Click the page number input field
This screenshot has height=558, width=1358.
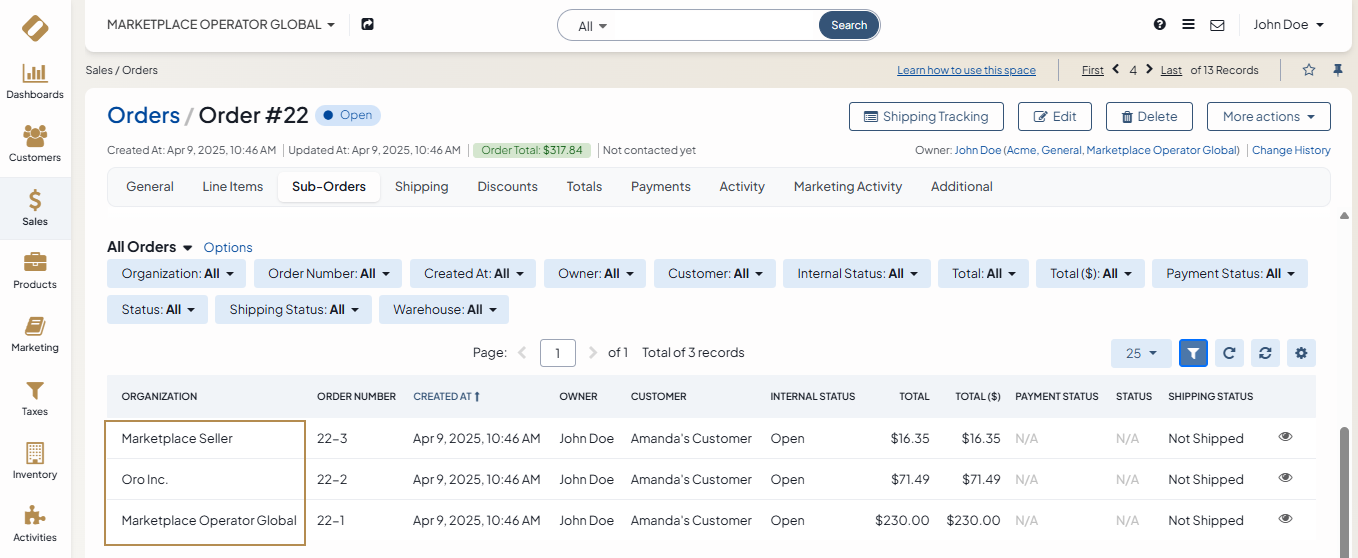tap(558, 353)
